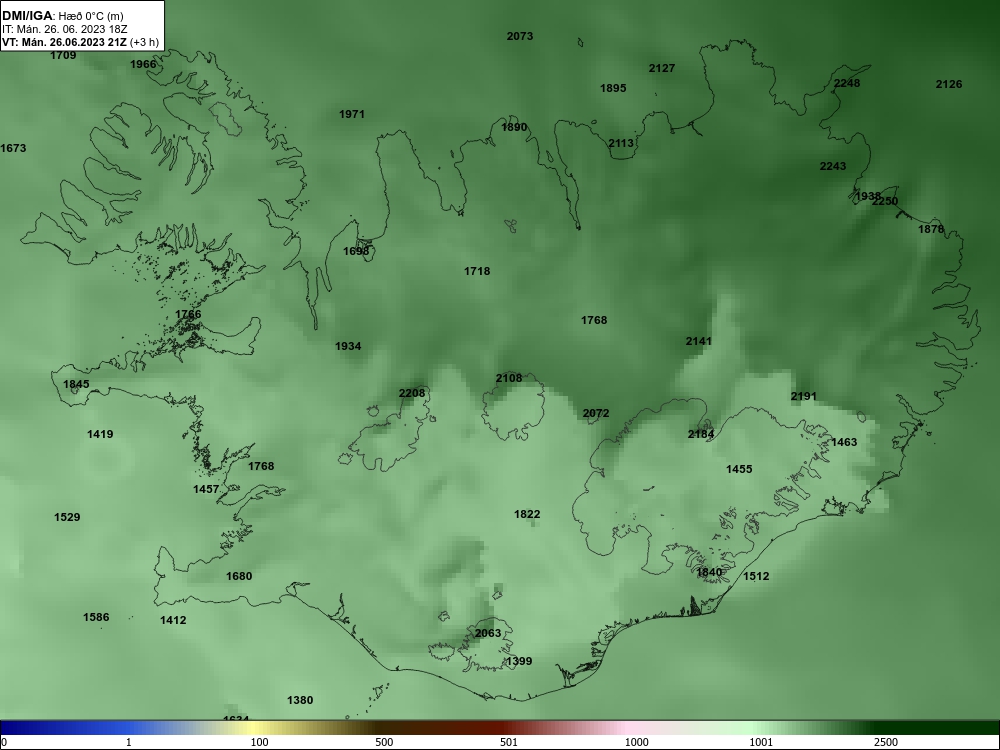Click the 2113 value label
This screenshot has width=1000, height=750.
[621, 143]
